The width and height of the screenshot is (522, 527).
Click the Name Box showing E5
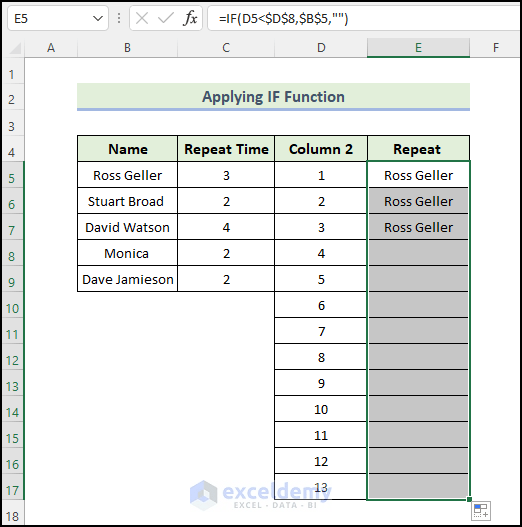click(58, 18)
